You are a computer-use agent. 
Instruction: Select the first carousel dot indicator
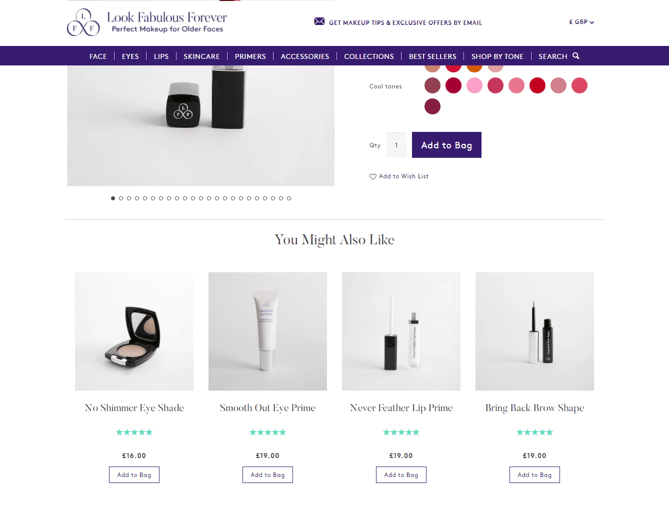coord(113,198)
